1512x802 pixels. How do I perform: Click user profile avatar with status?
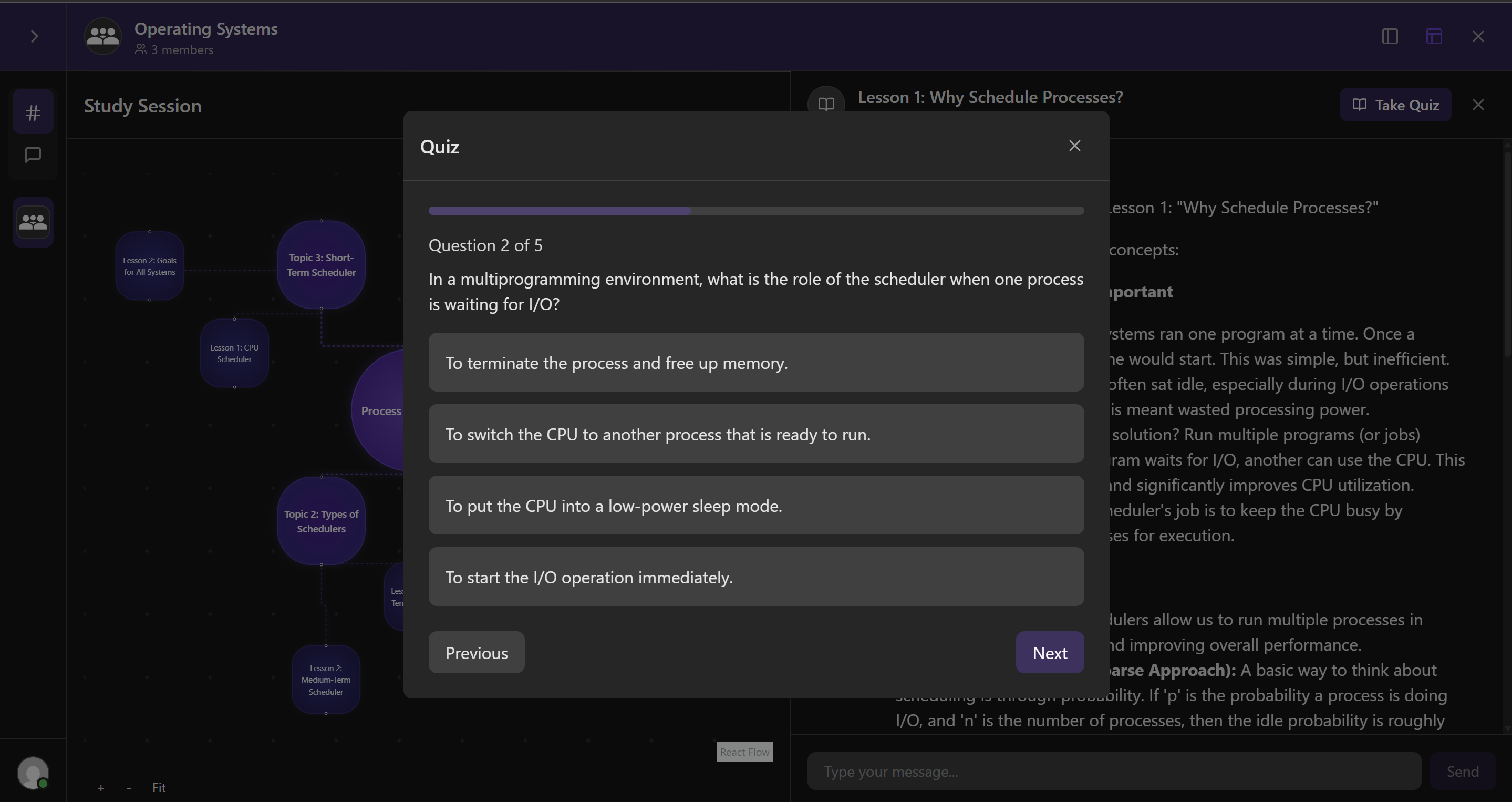[x=33, y=772]
